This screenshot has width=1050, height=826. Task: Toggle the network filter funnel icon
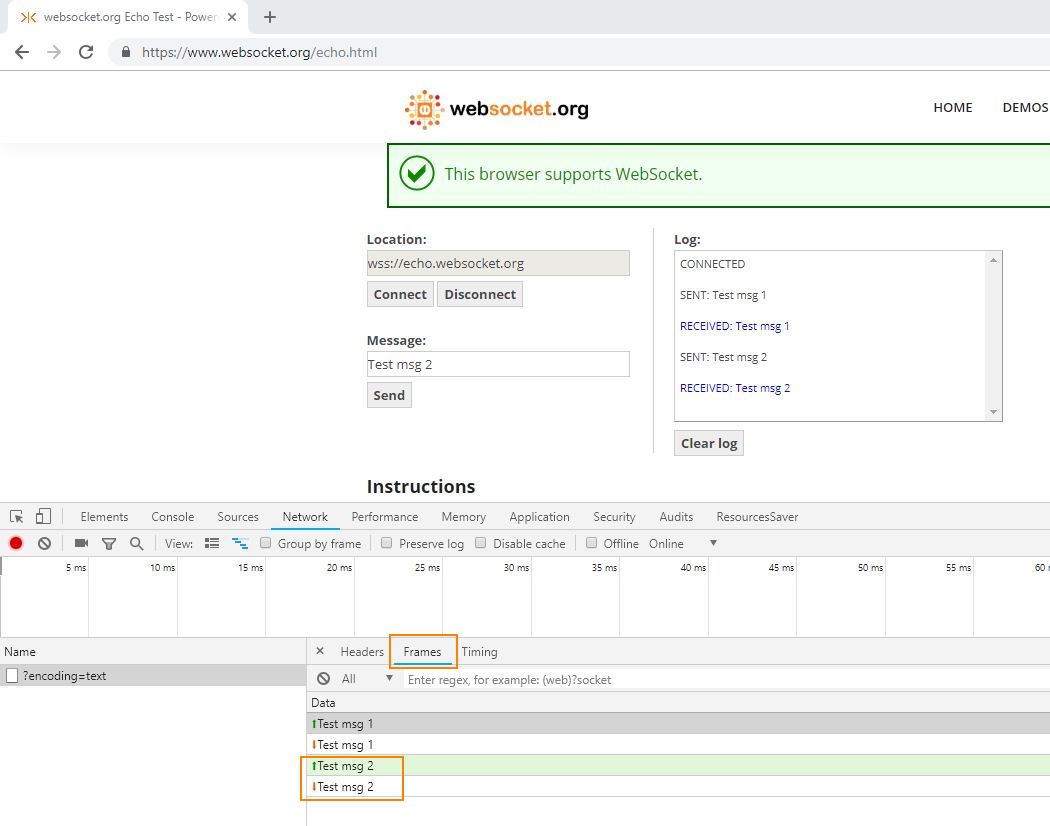click(108, 543)
